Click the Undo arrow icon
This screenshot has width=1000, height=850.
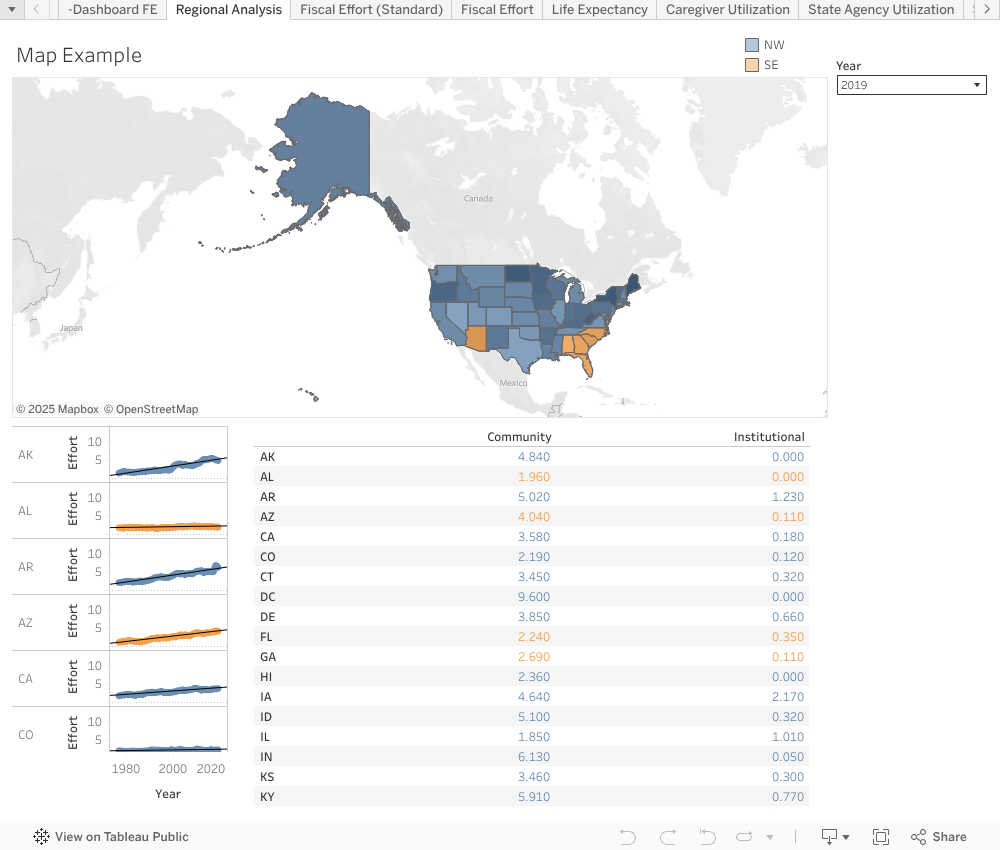click(x=627, y=837)
